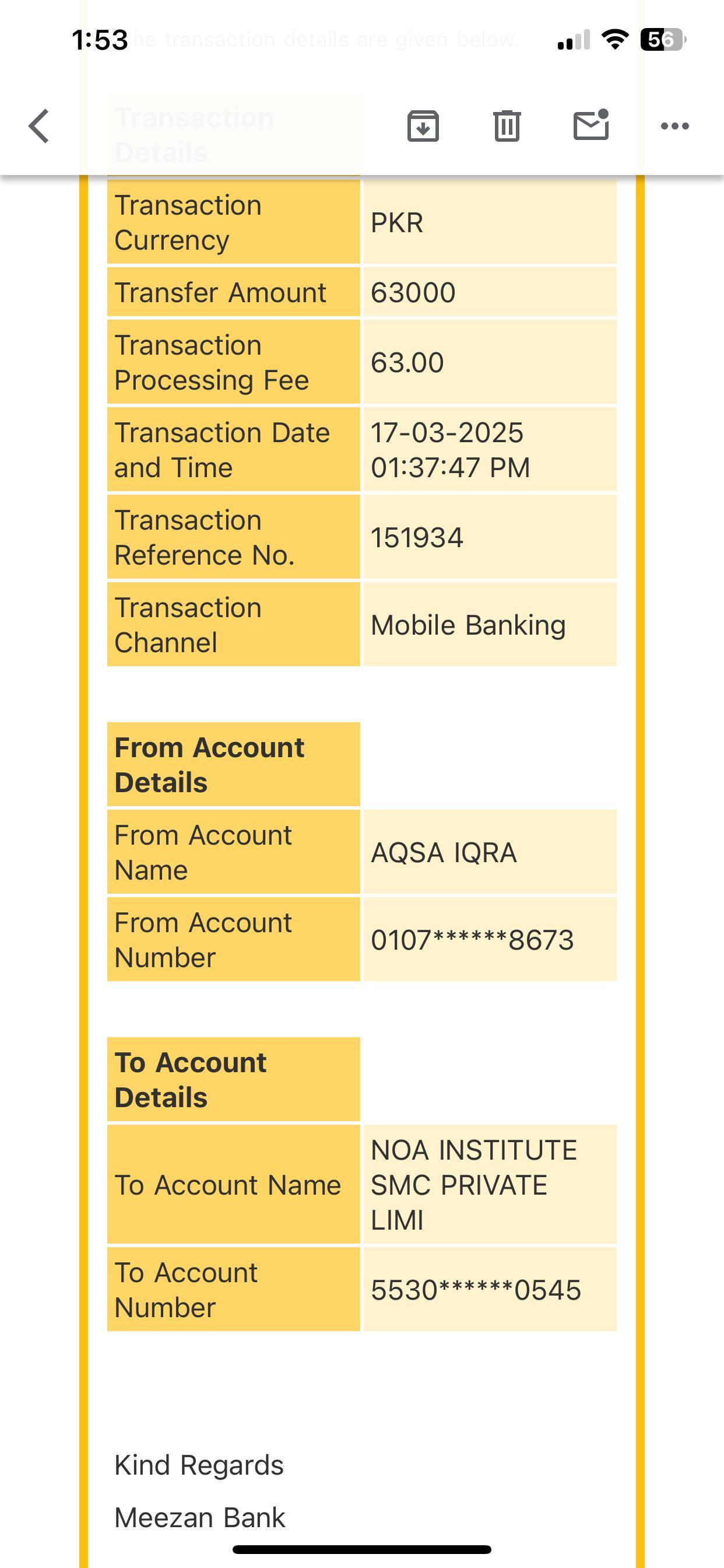The width and height of the screenshot is (724, 1568).
Task: Tap the 1:53 clock in status bar
Action: (x=100, y=40)
